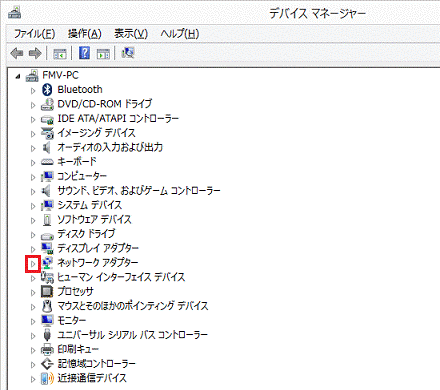Viewport: 440px width, 390px height.
Task: Click the ソフトウェア デバイス icon
Action: [47, 220]
